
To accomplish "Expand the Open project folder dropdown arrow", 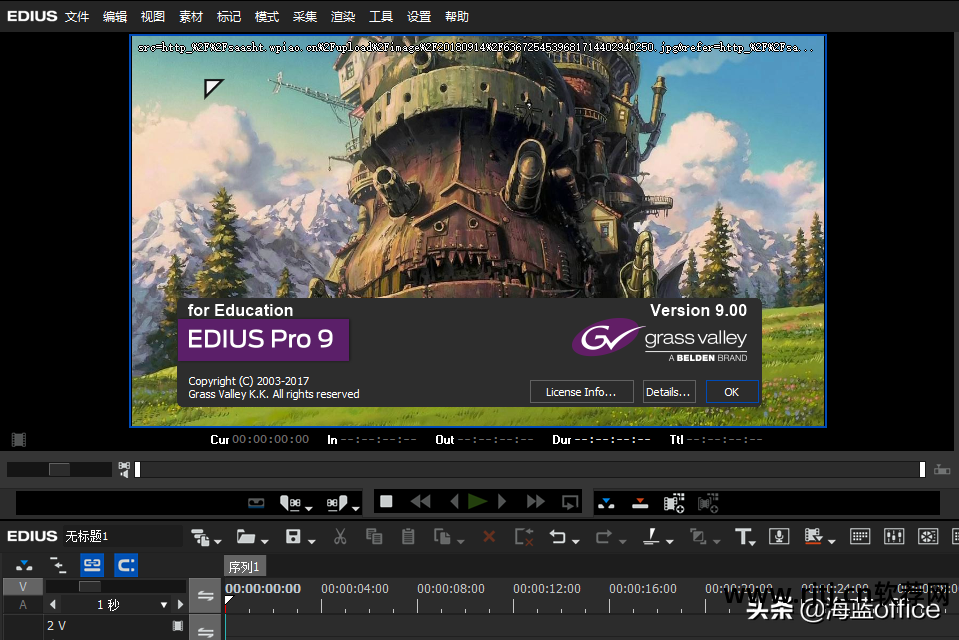I will pos(261,541).
